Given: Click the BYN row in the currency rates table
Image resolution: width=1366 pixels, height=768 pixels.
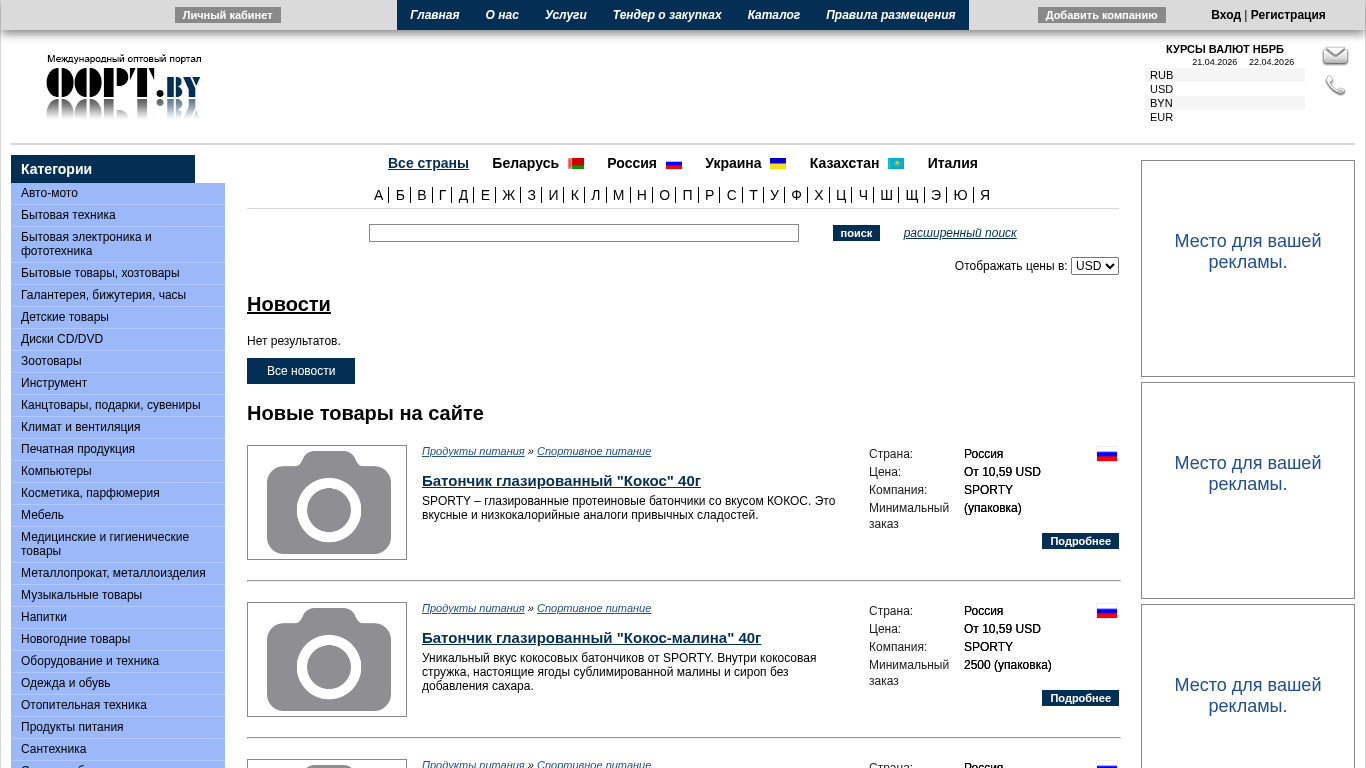Looking at the screenshot, I should 1225,103.
